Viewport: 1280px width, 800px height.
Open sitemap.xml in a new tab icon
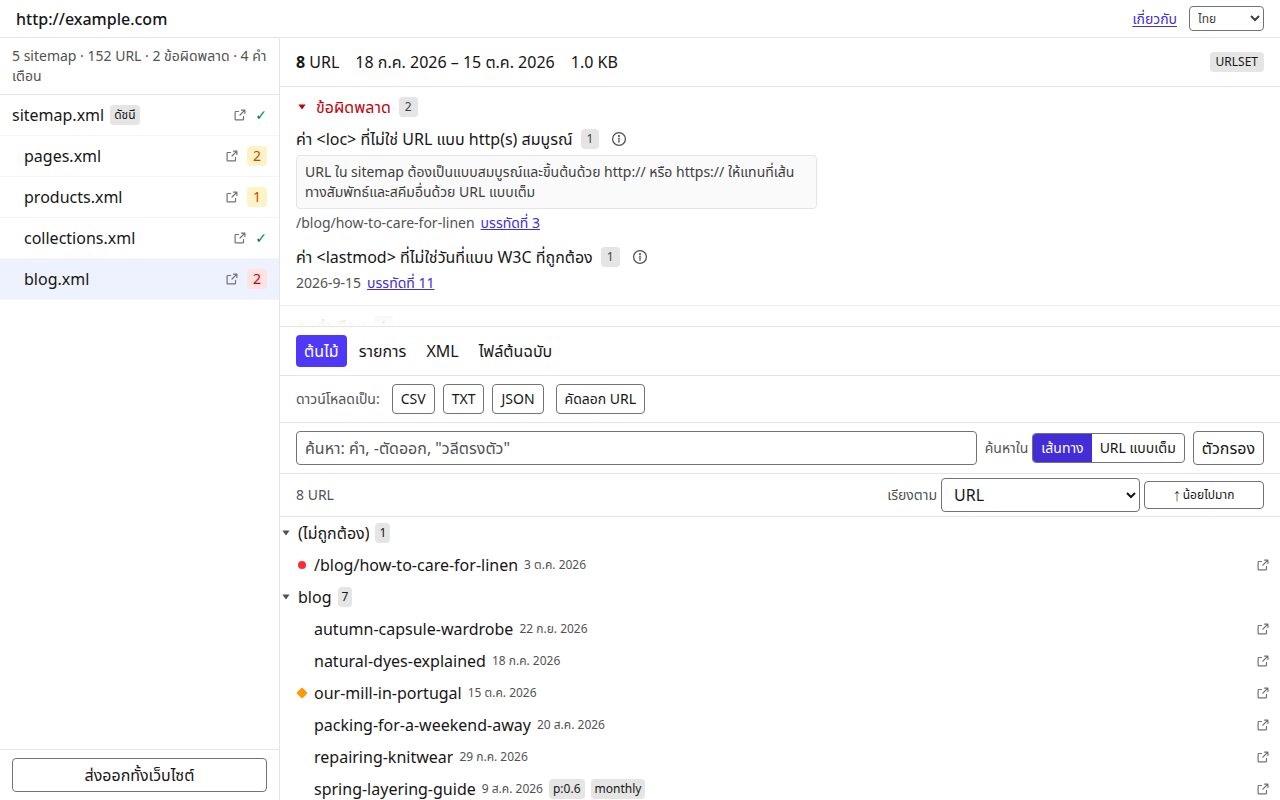coord(239,115)
